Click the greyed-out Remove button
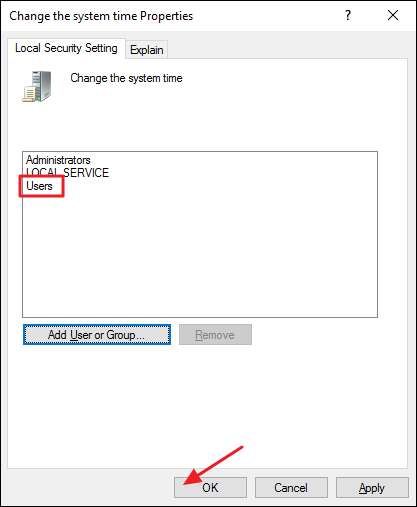This screenshot has height=507, width=417. point(215,335)
